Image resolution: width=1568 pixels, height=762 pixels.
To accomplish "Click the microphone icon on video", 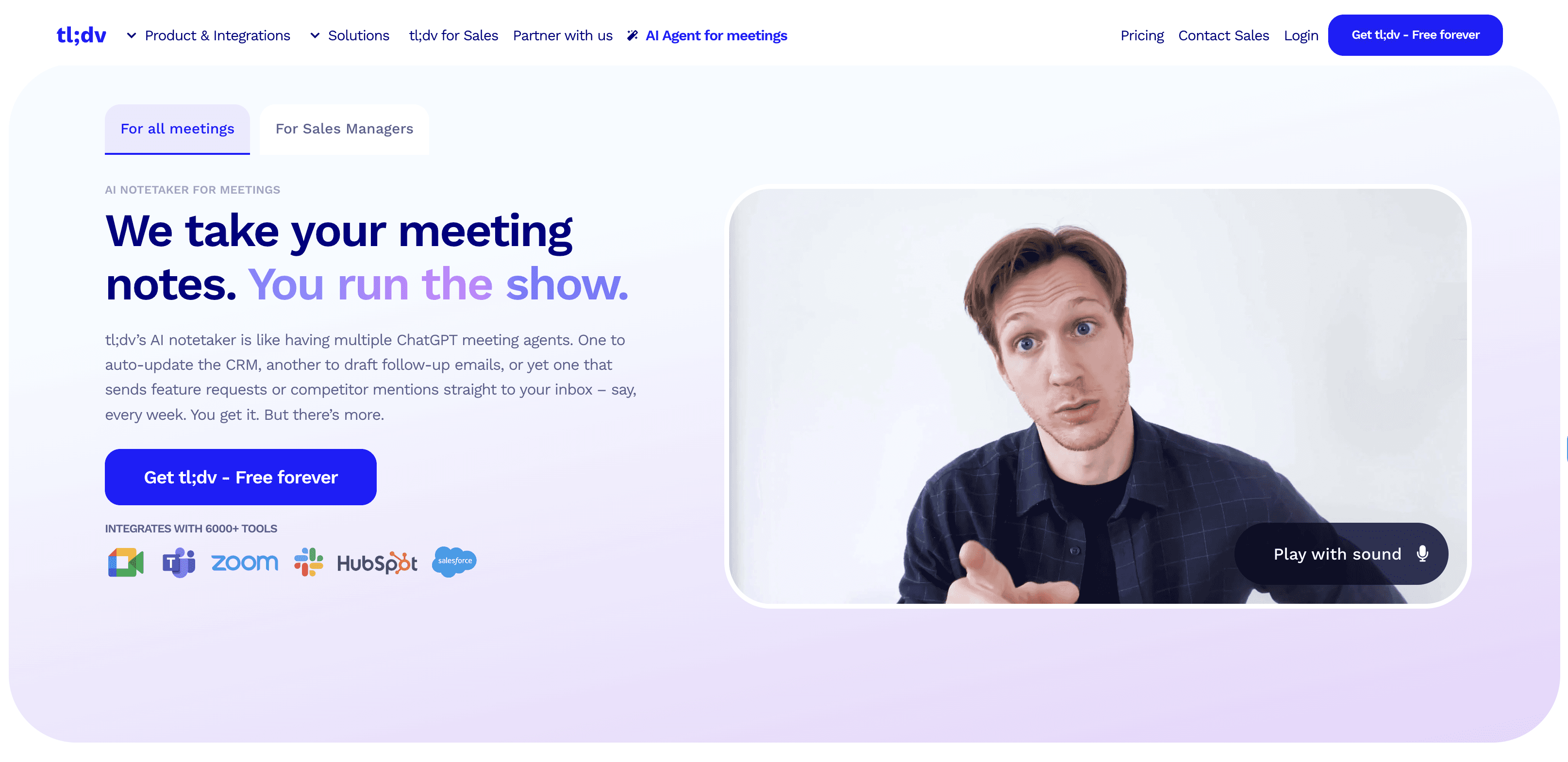I will tap(1422, 553).
